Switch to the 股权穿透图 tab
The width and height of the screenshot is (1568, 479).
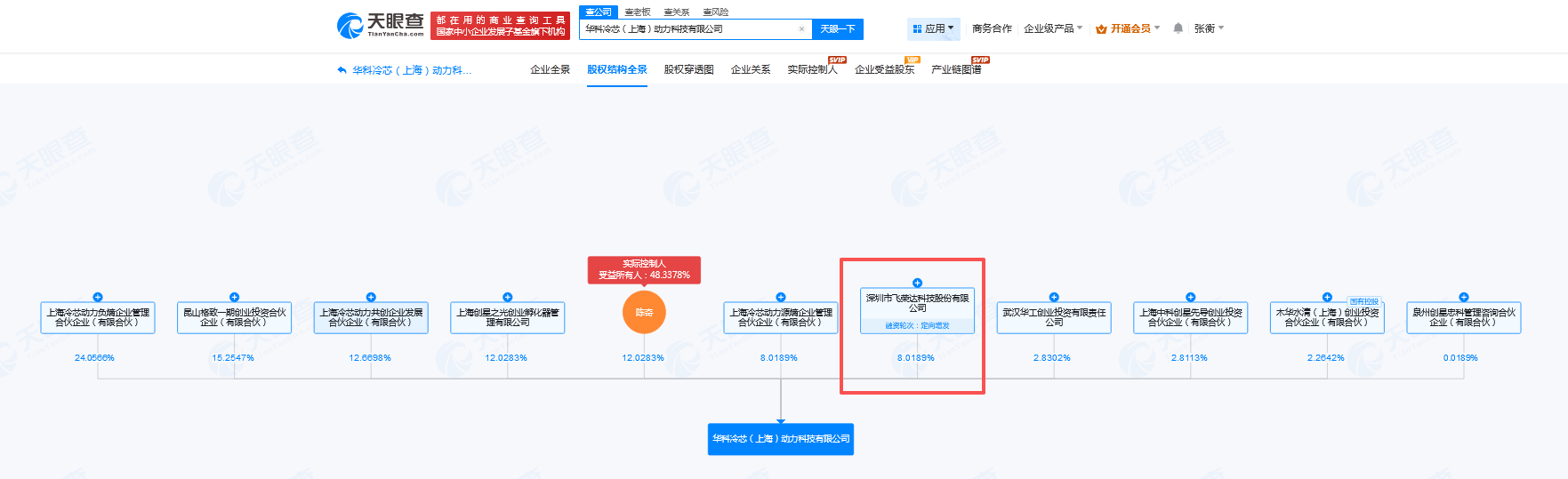(x=688, y=69)
